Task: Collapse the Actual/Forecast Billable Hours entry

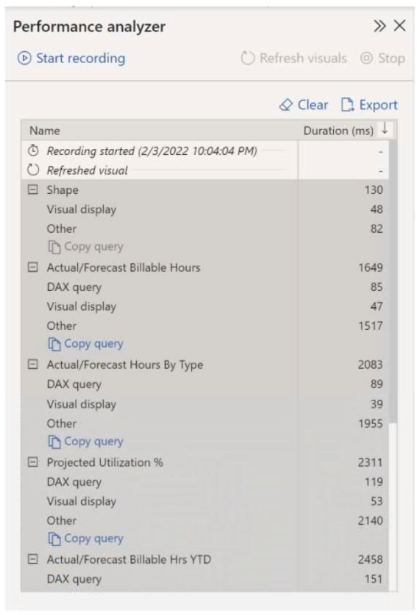Action: [33, 267]
